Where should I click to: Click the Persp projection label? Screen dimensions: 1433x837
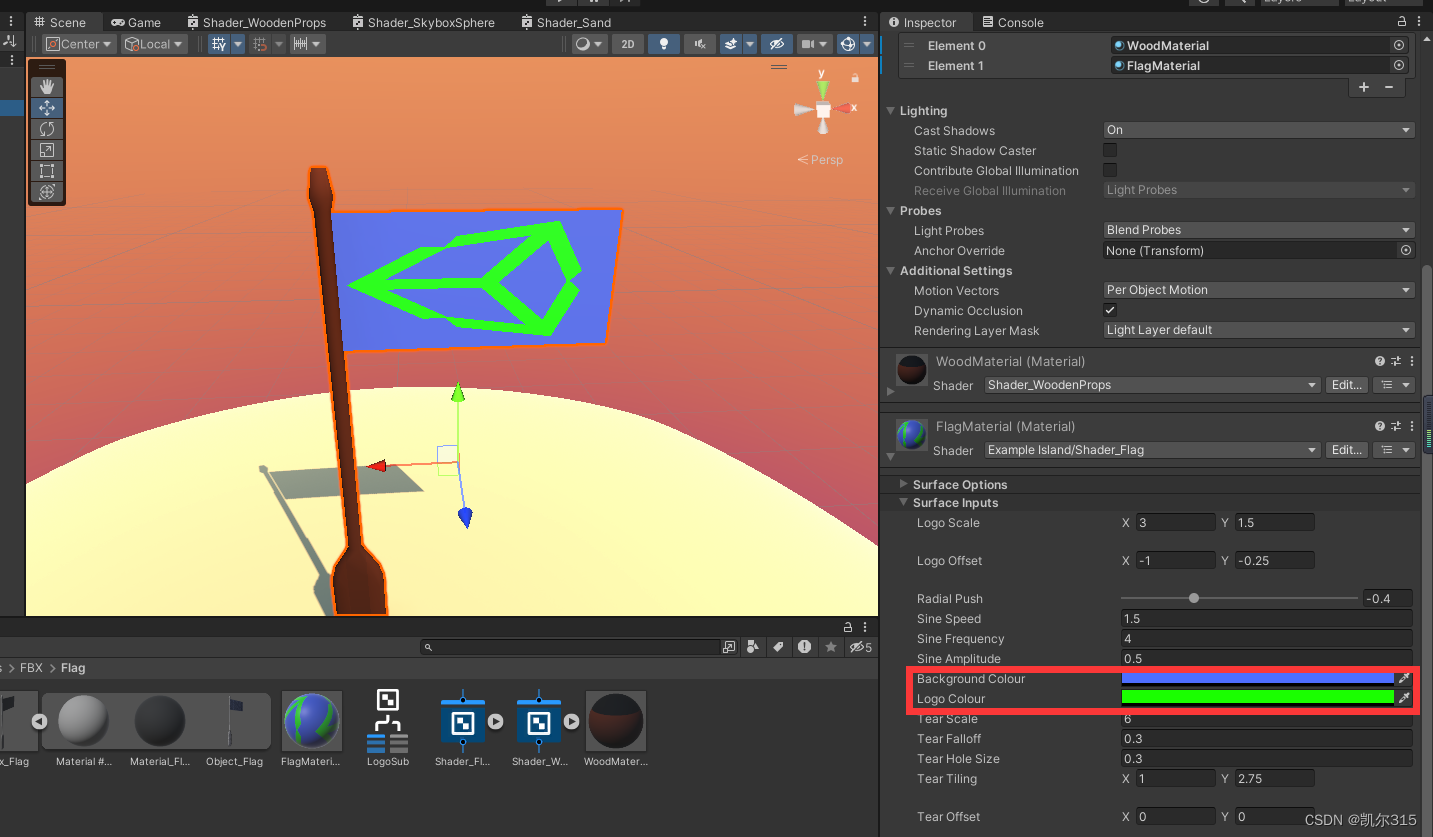pyautogui.click(x=820, y=160)
